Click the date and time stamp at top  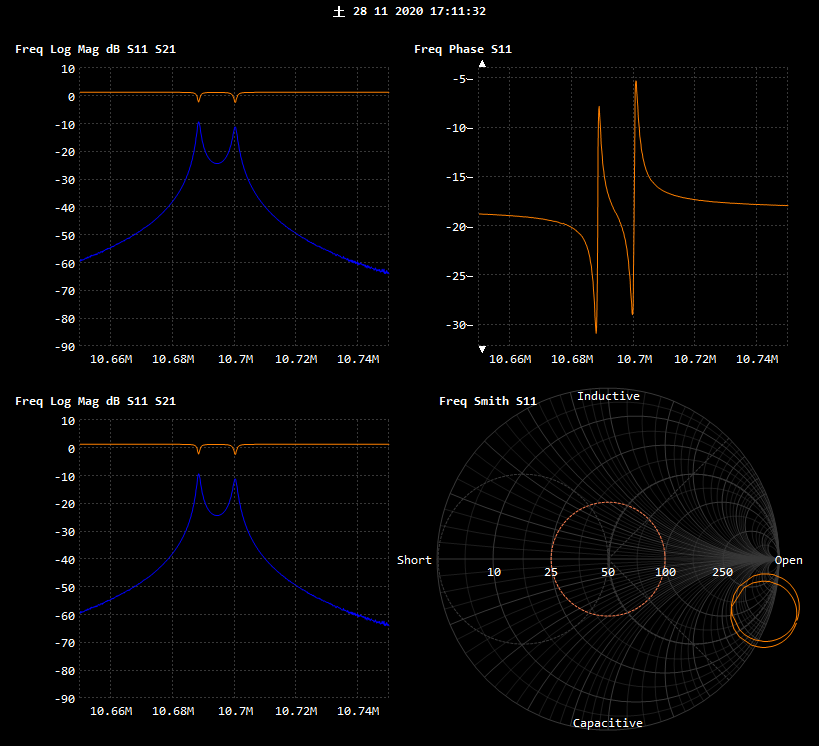(x=410, y=11)
